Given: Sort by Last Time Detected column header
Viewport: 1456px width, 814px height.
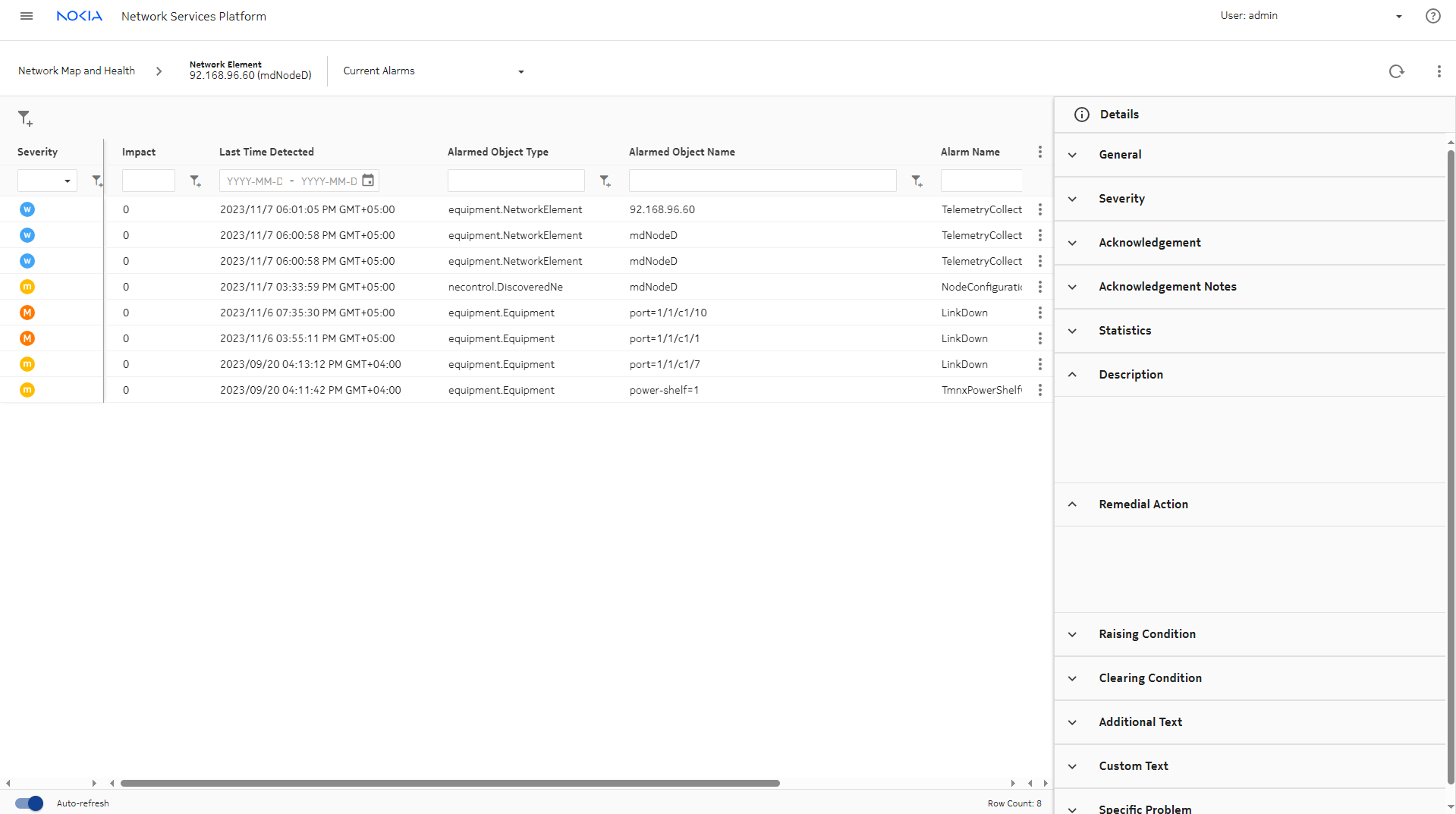Looking at the screenshot, I should [266, 152].
